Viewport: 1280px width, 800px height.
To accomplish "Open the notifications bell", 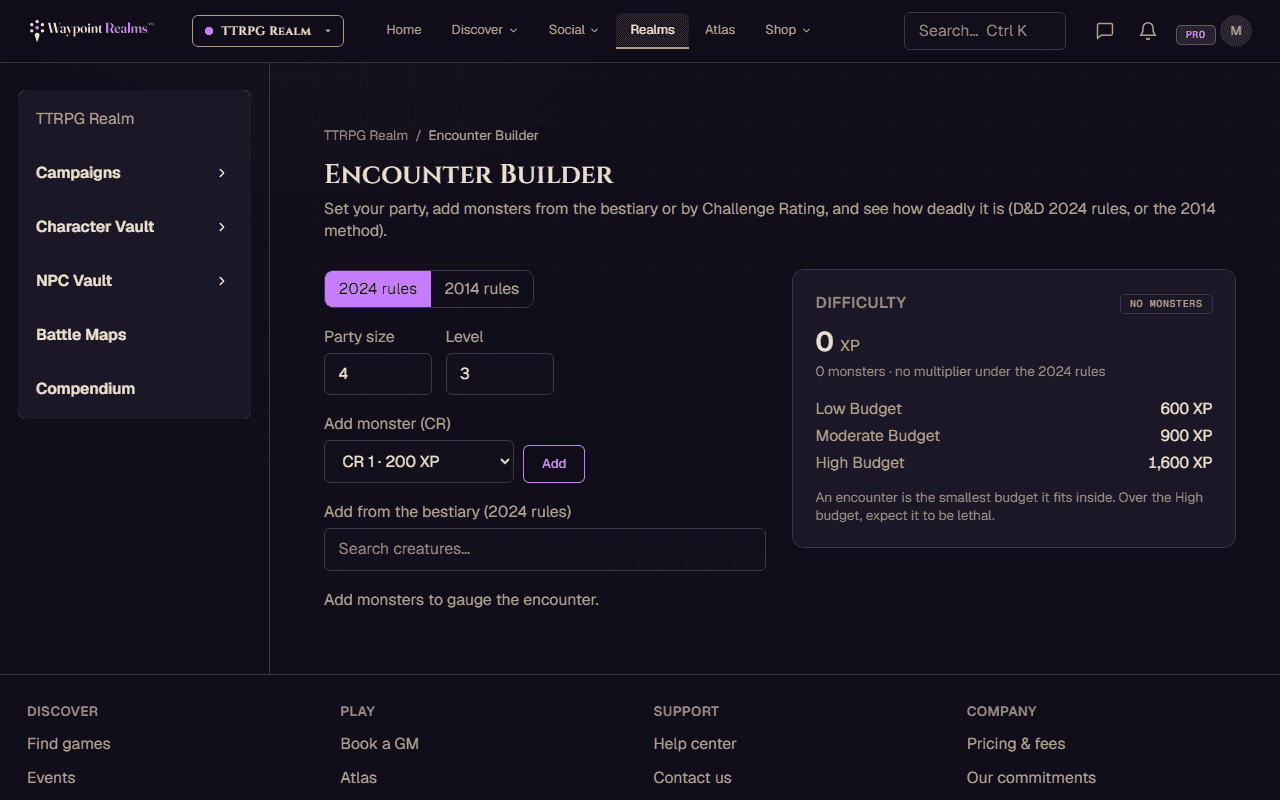I will pyautogui.click(x=1148, y=31).
